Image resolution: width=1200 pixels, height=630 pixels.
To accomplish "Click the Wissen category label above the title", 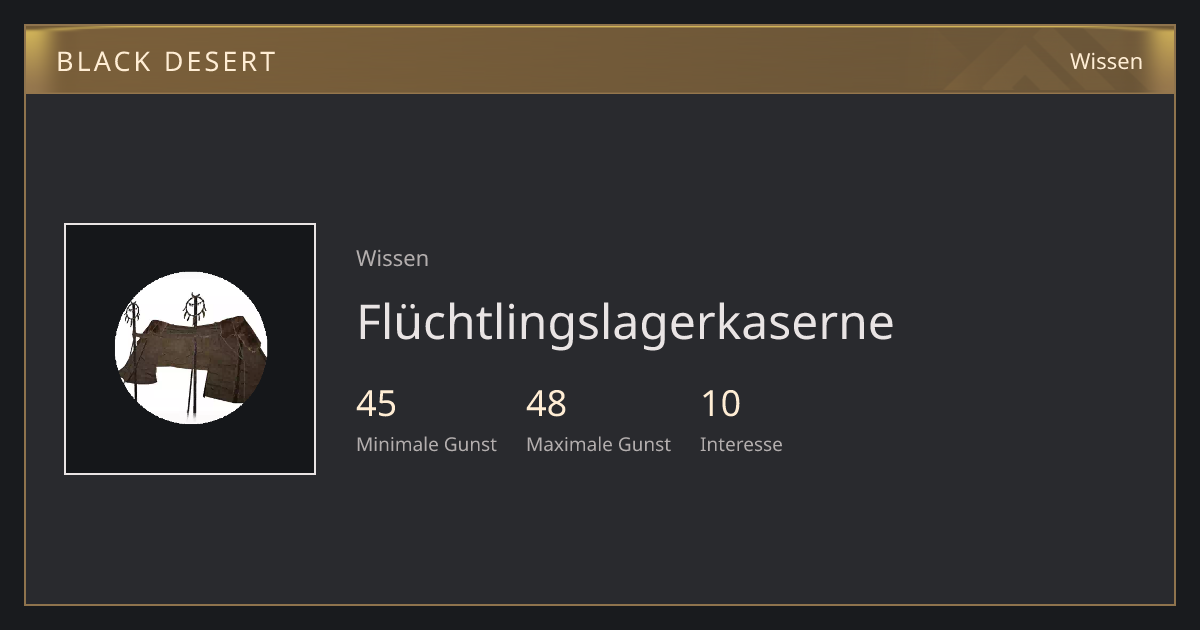I will 392,258.
